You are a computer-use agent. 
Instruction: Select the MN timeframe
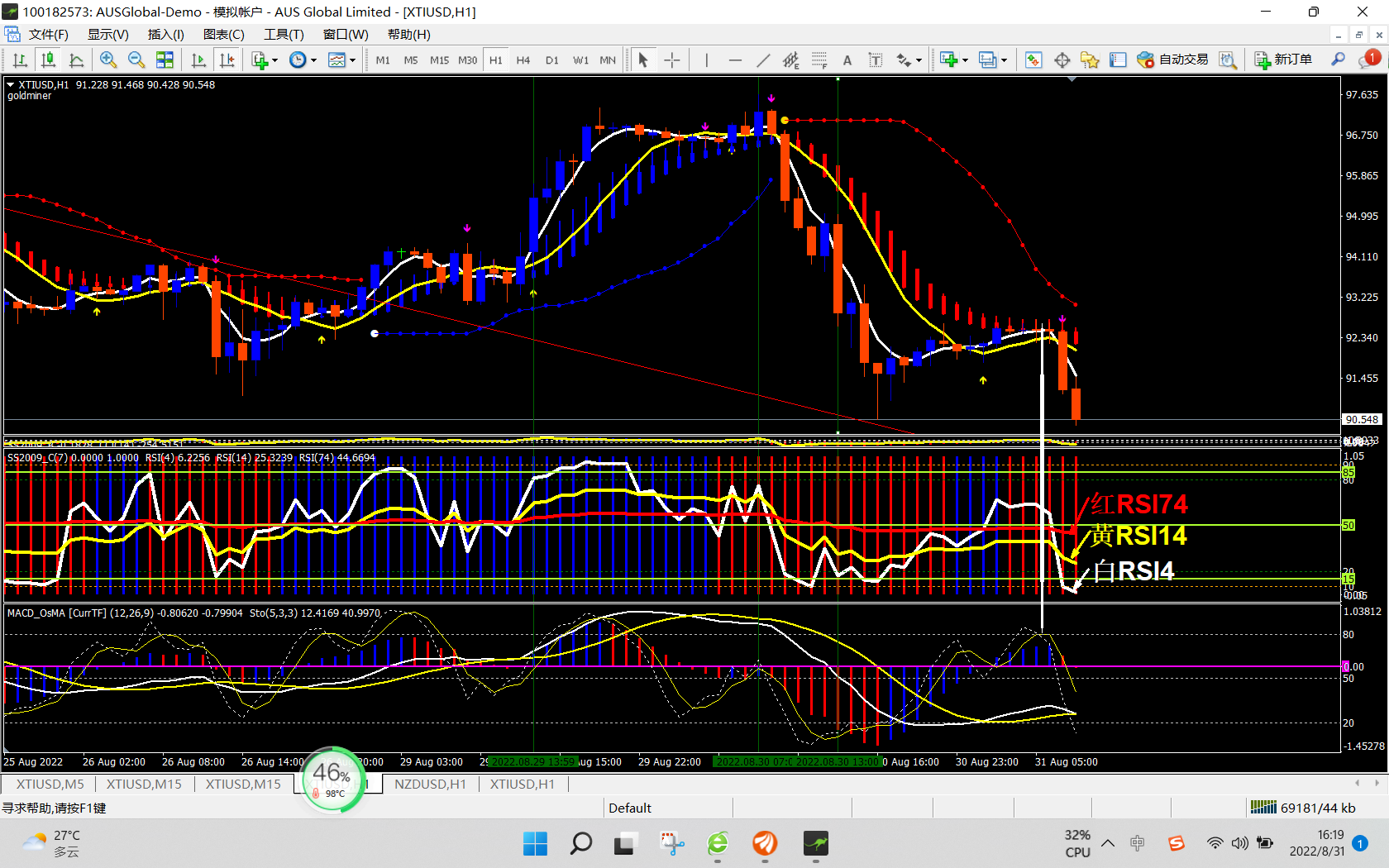608,60
